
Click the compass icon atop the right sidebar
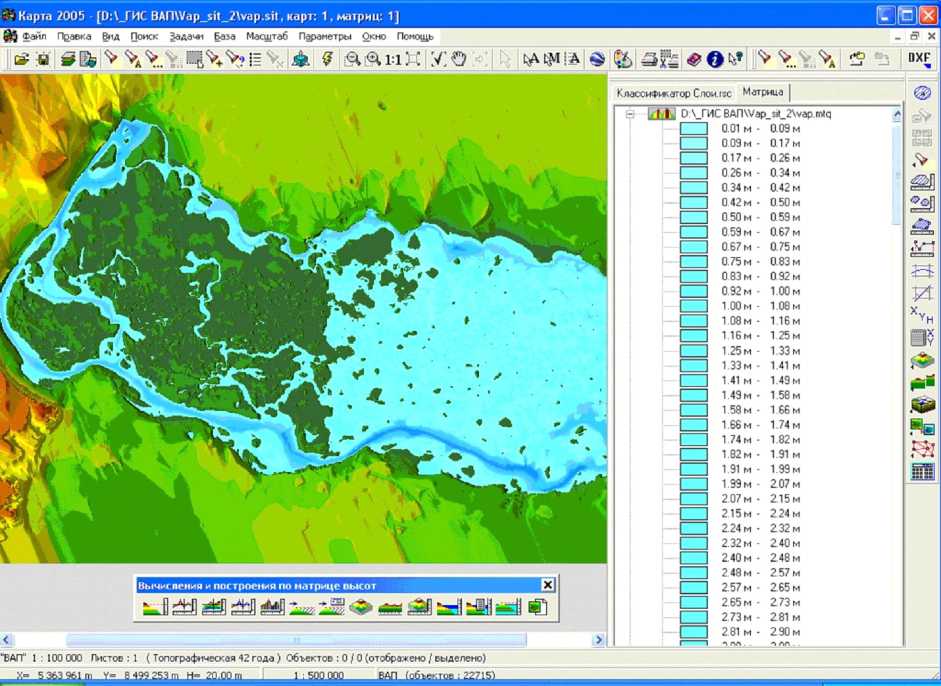point(922,93)
